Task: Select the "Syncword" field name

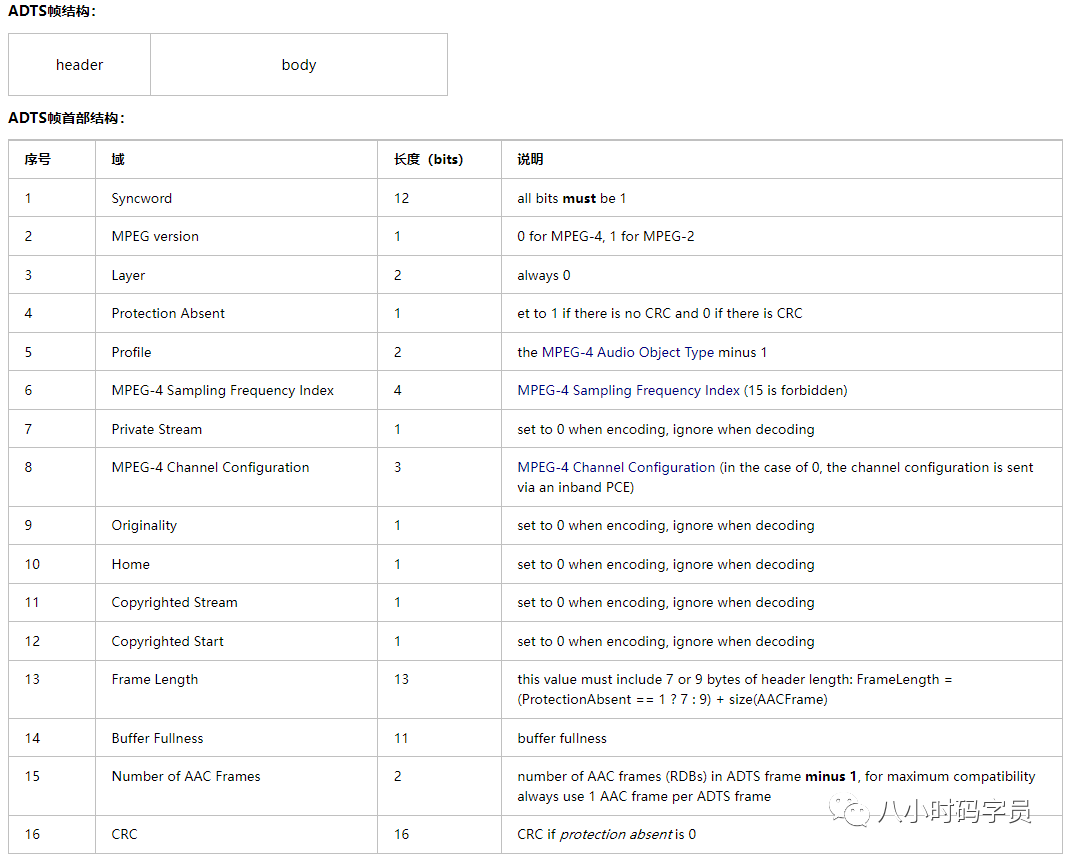Action: [x=142, y=198]
